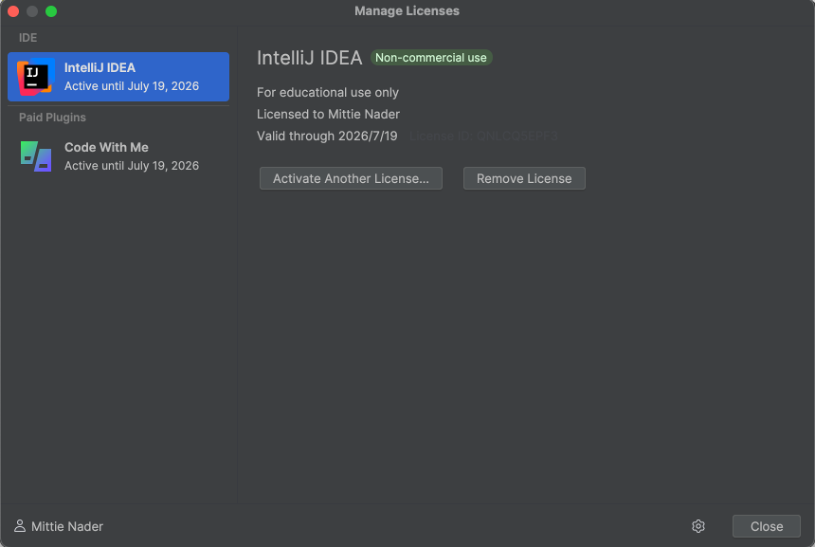The width and height of the screenshot is (816, 548).
Task: Click the Paid Plugins section header
Action: (x=52, y=117)
